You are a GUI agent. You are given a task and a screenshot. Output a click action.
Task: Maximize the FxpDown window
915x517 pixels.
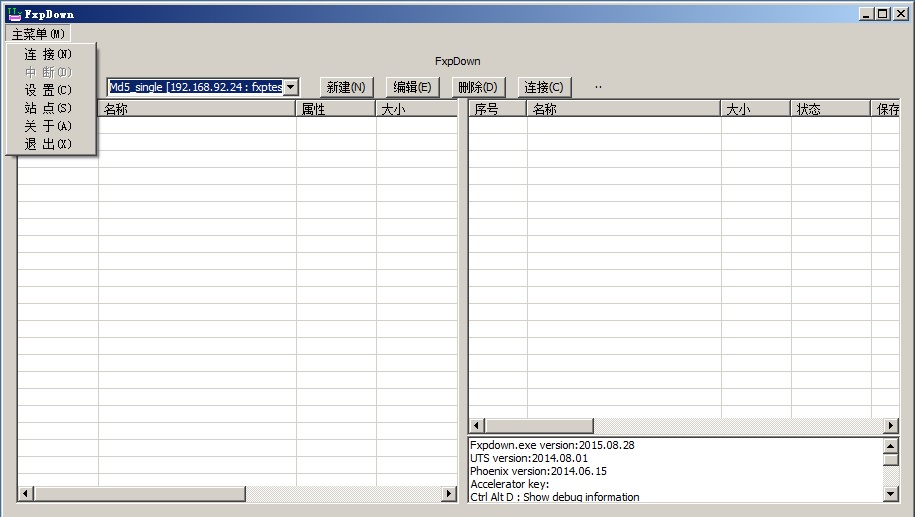click(883, 14)
